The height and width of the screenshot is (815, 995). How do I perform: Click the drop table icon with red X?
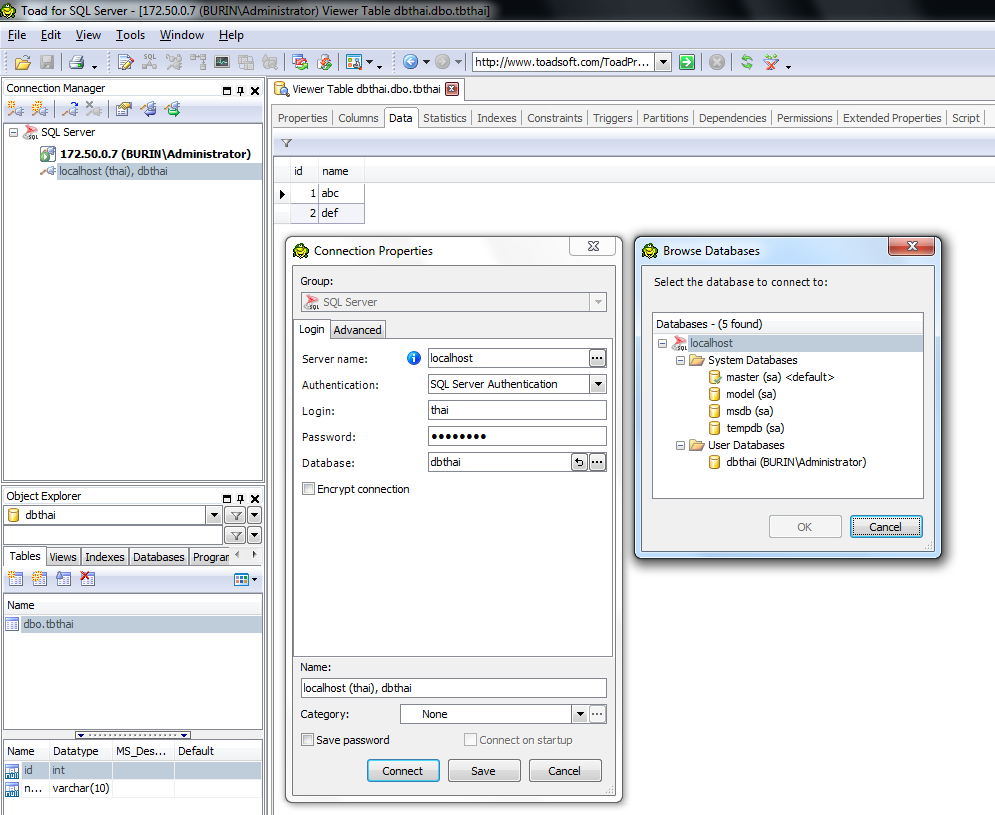pos(87,579)
